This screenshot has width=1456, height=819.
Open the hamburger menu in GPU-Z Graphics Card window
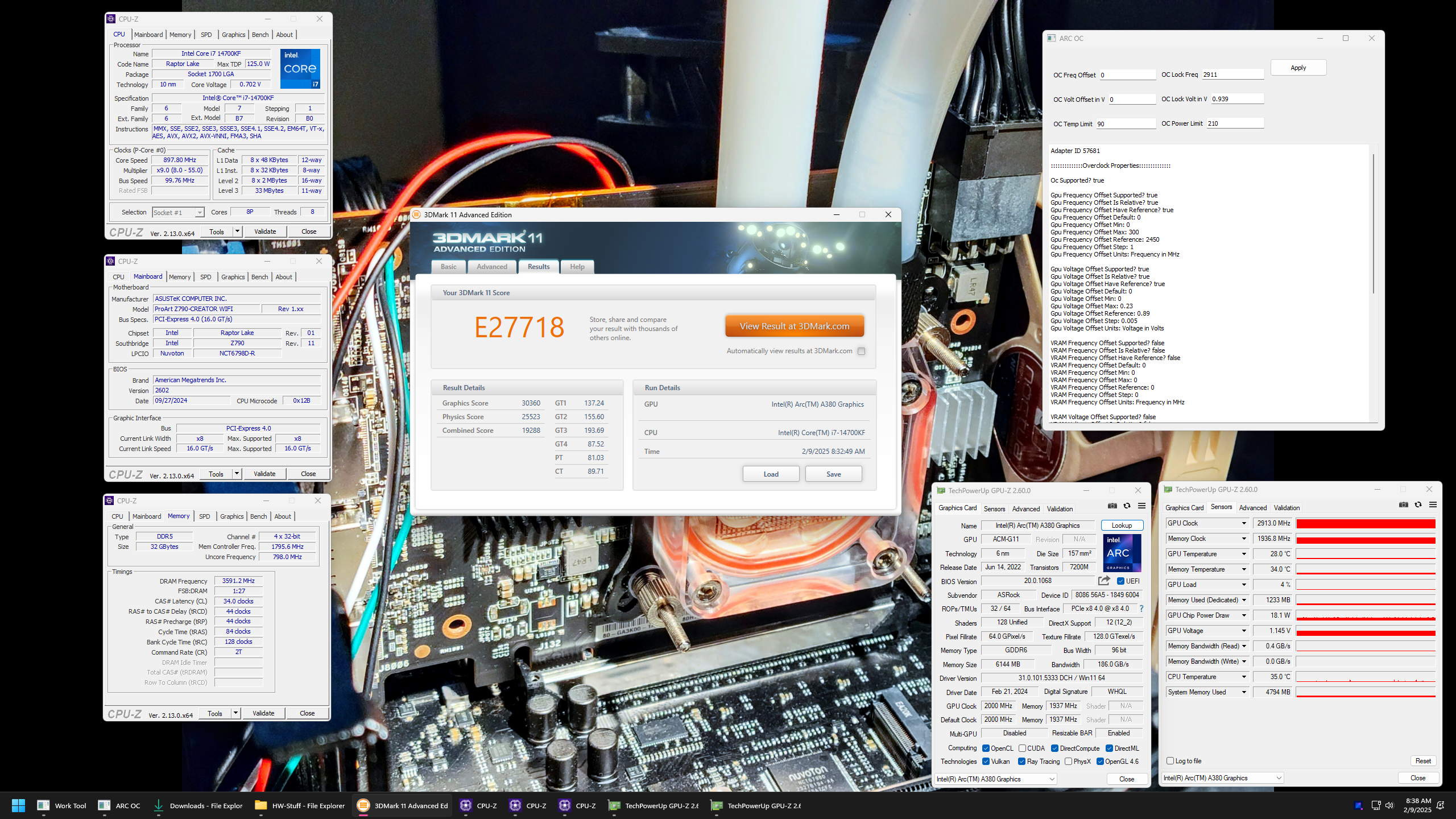point(1141,506)
